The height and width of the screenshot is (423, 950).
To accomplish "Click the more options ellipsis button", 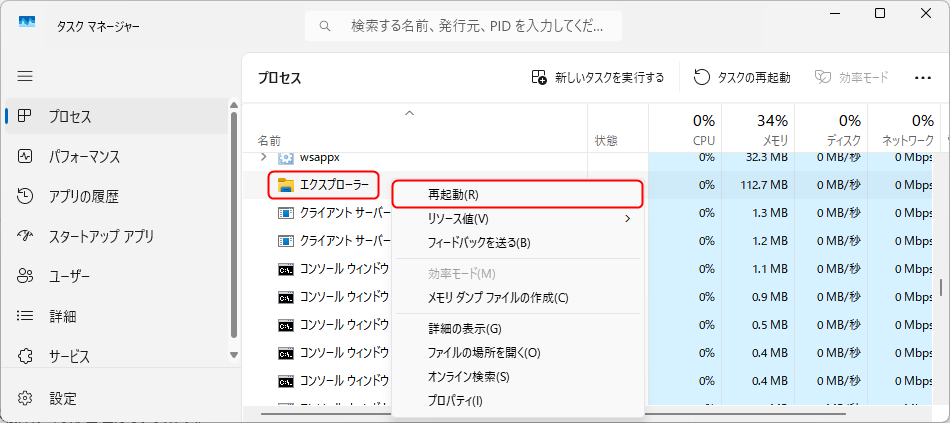I will point(922,78).
